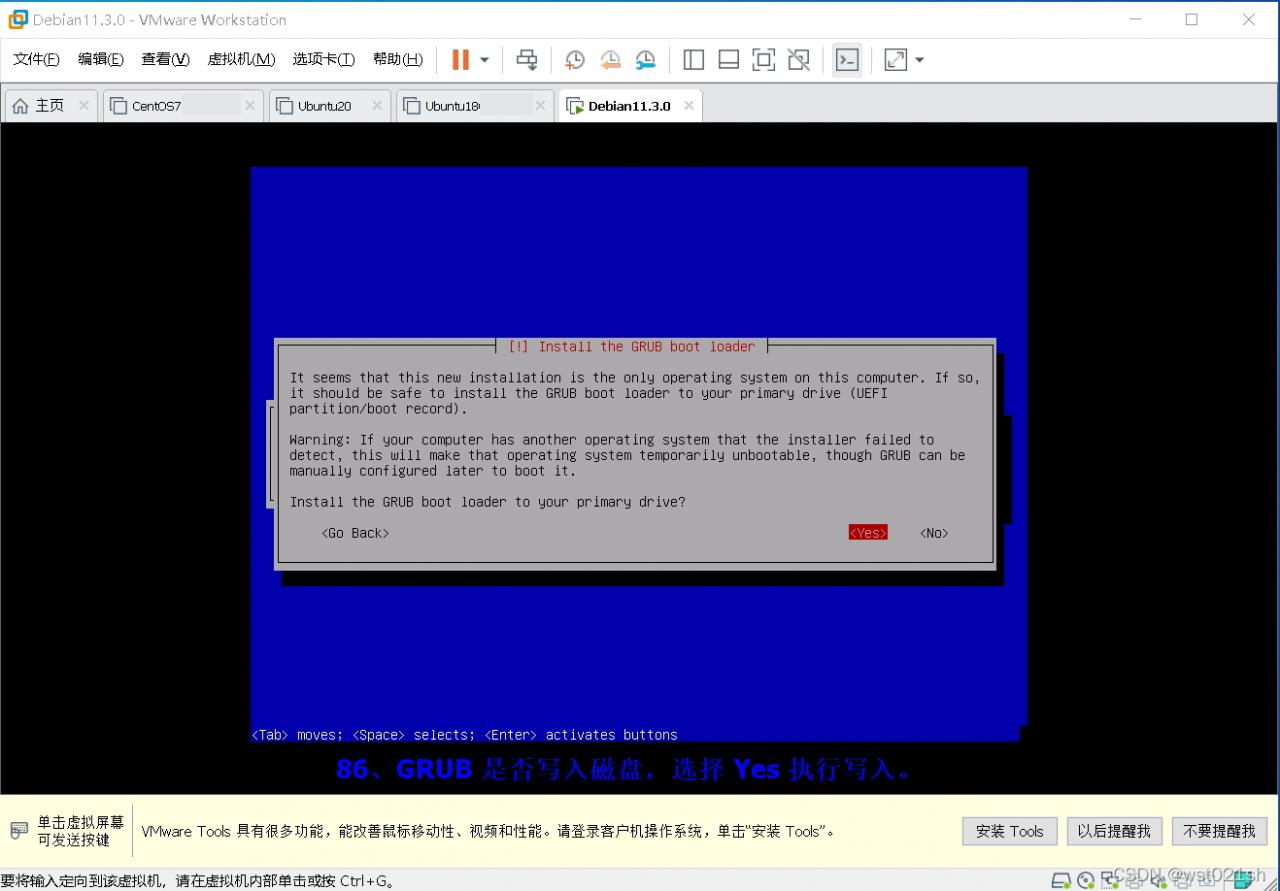Enter full screen mode via toolbar icon
1280x891 pixels.
(764, 60)
